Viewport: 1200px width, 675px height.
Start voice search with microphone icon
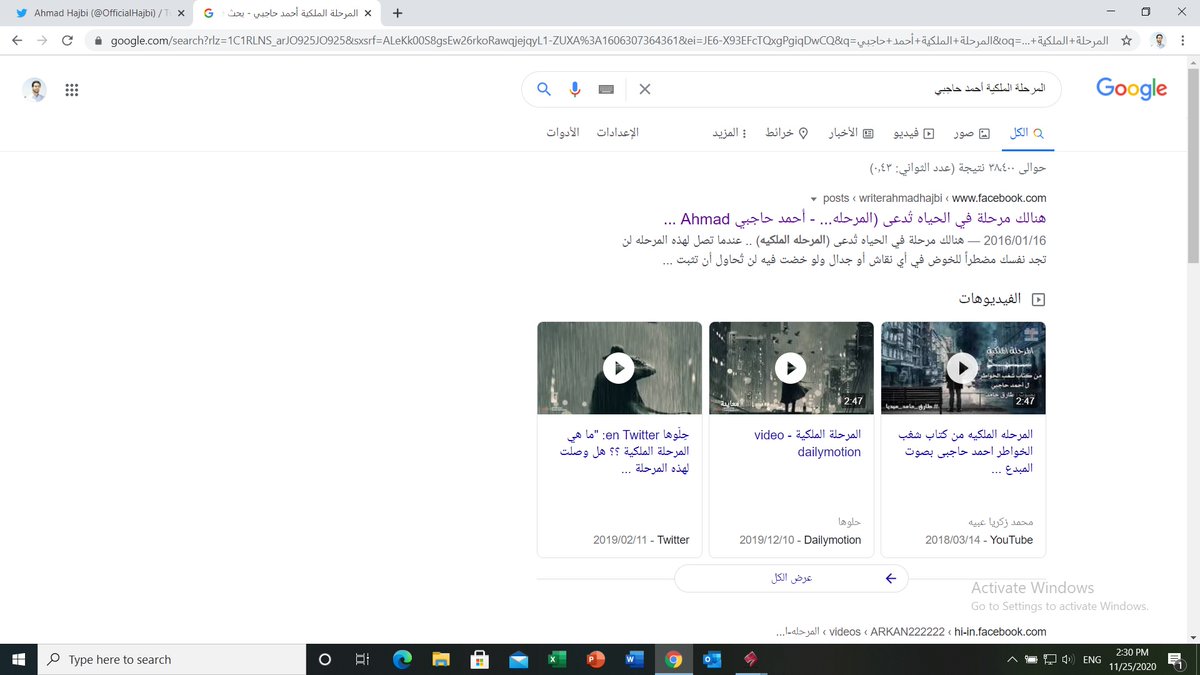pyautogui.click(x=575, y=89)
